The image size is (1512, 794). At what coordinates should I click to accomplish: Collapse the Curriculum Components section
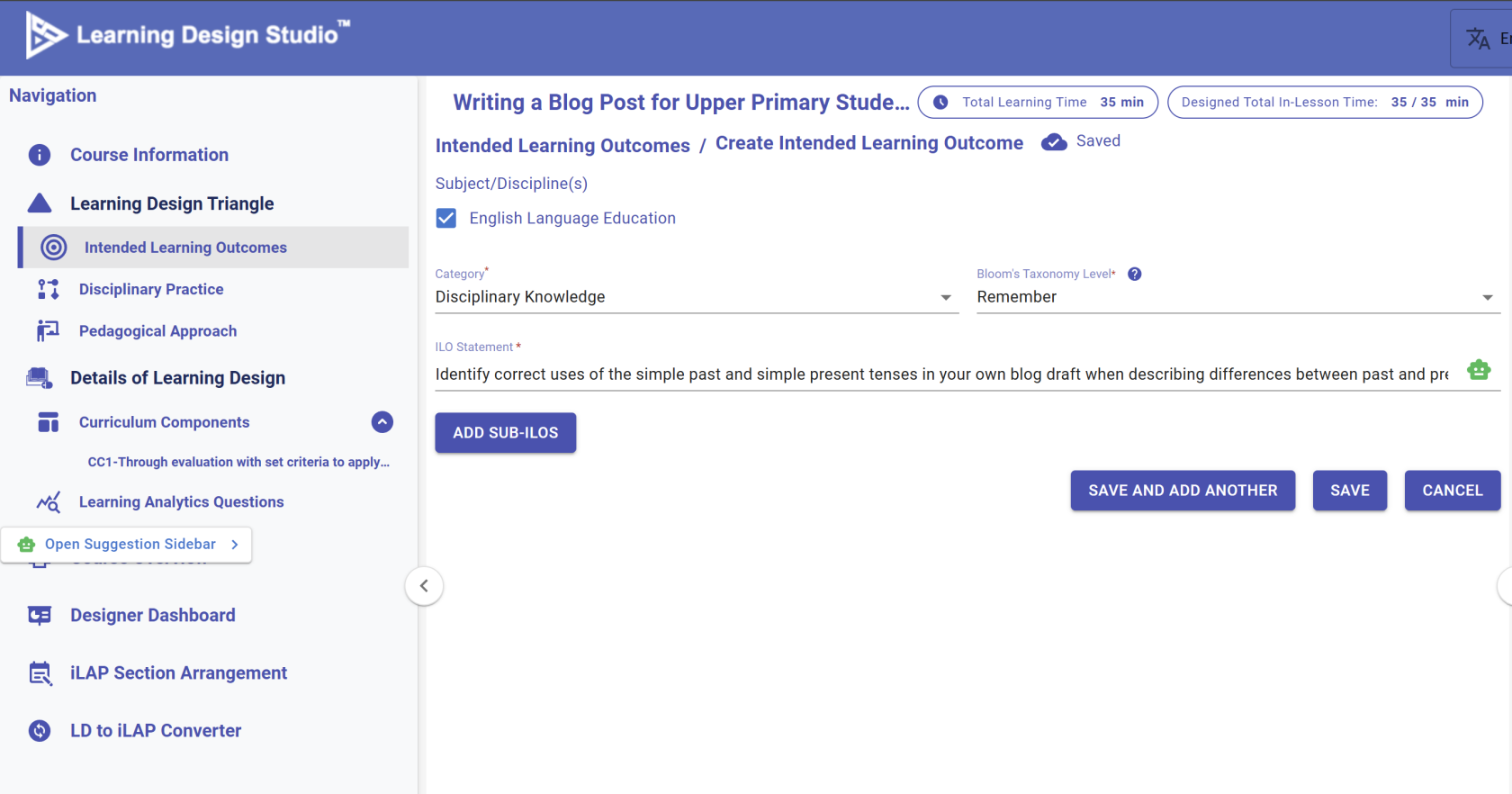click(382, 422)
